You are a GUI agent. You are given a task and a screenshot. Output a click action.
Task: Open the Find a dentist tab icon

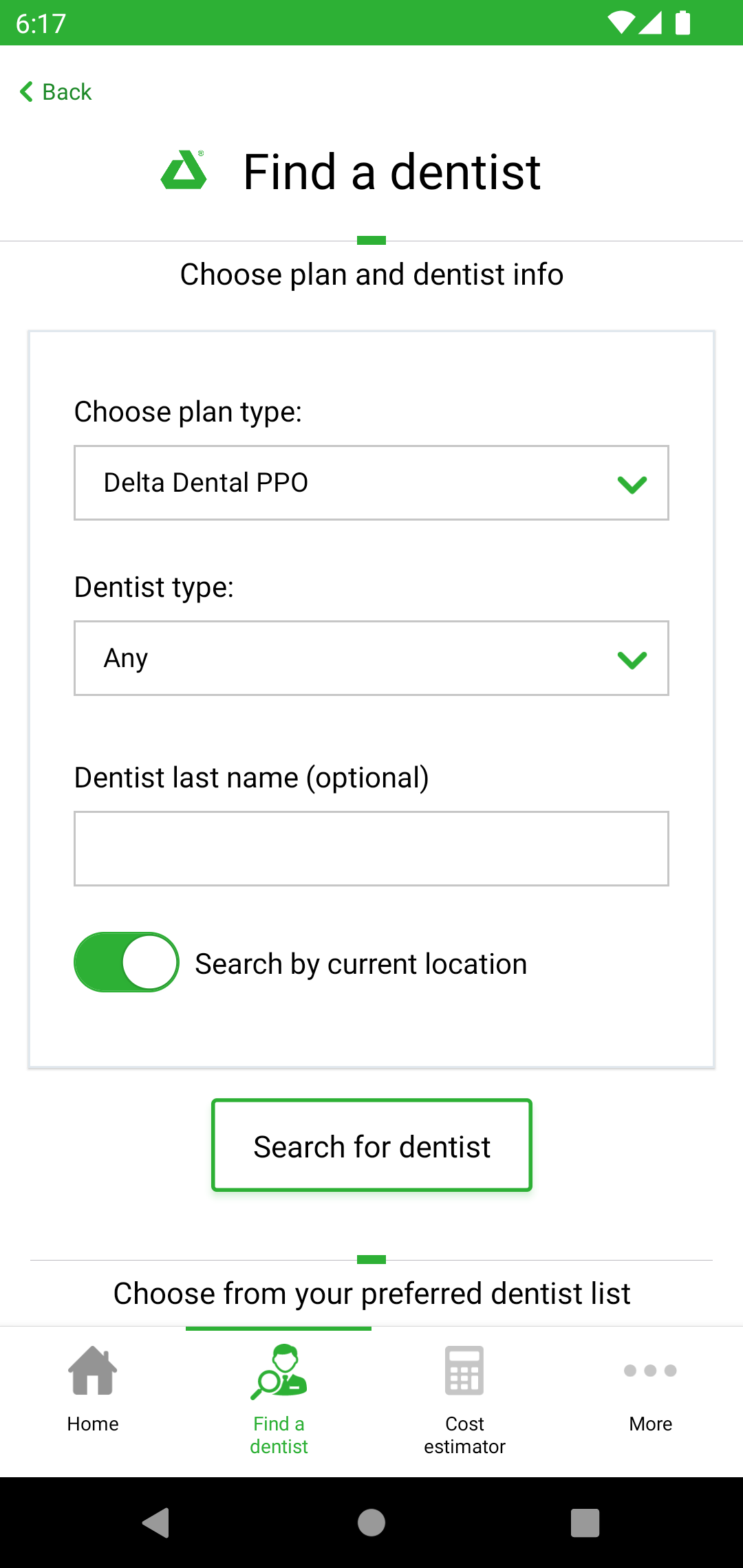(279, 1372)
